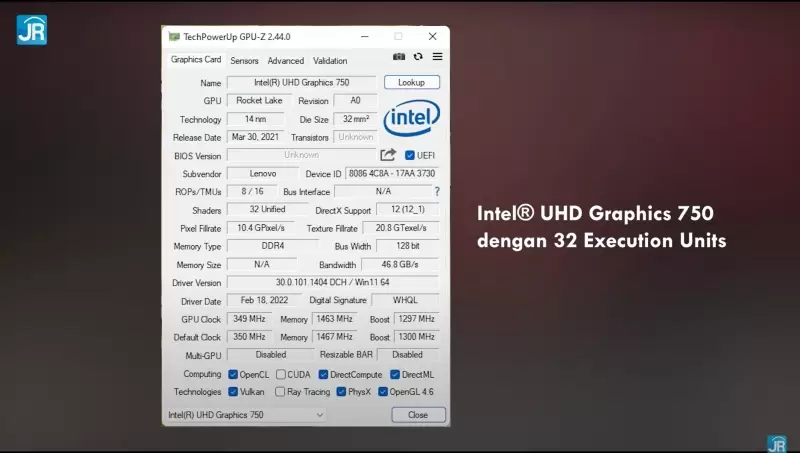The height and width of the screenshot is (453, 800).
Task: Click the Default Clock field 350 MHz
Action: [x=249, y=337]
